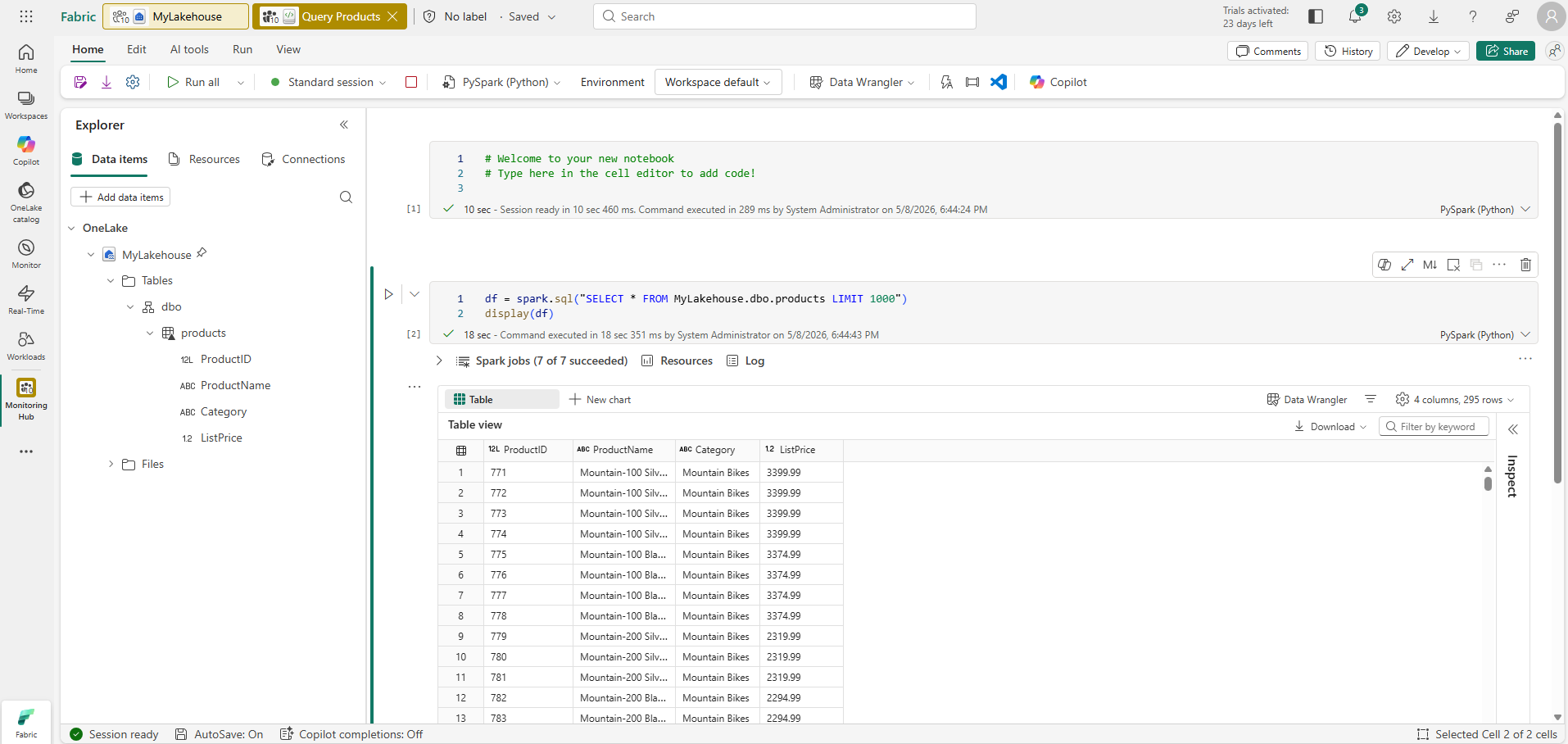Convert cell to Markdown via M↓ icon
Image resolution: width=1568 pixels, height=744 pixels.
tap(1430, 265)
